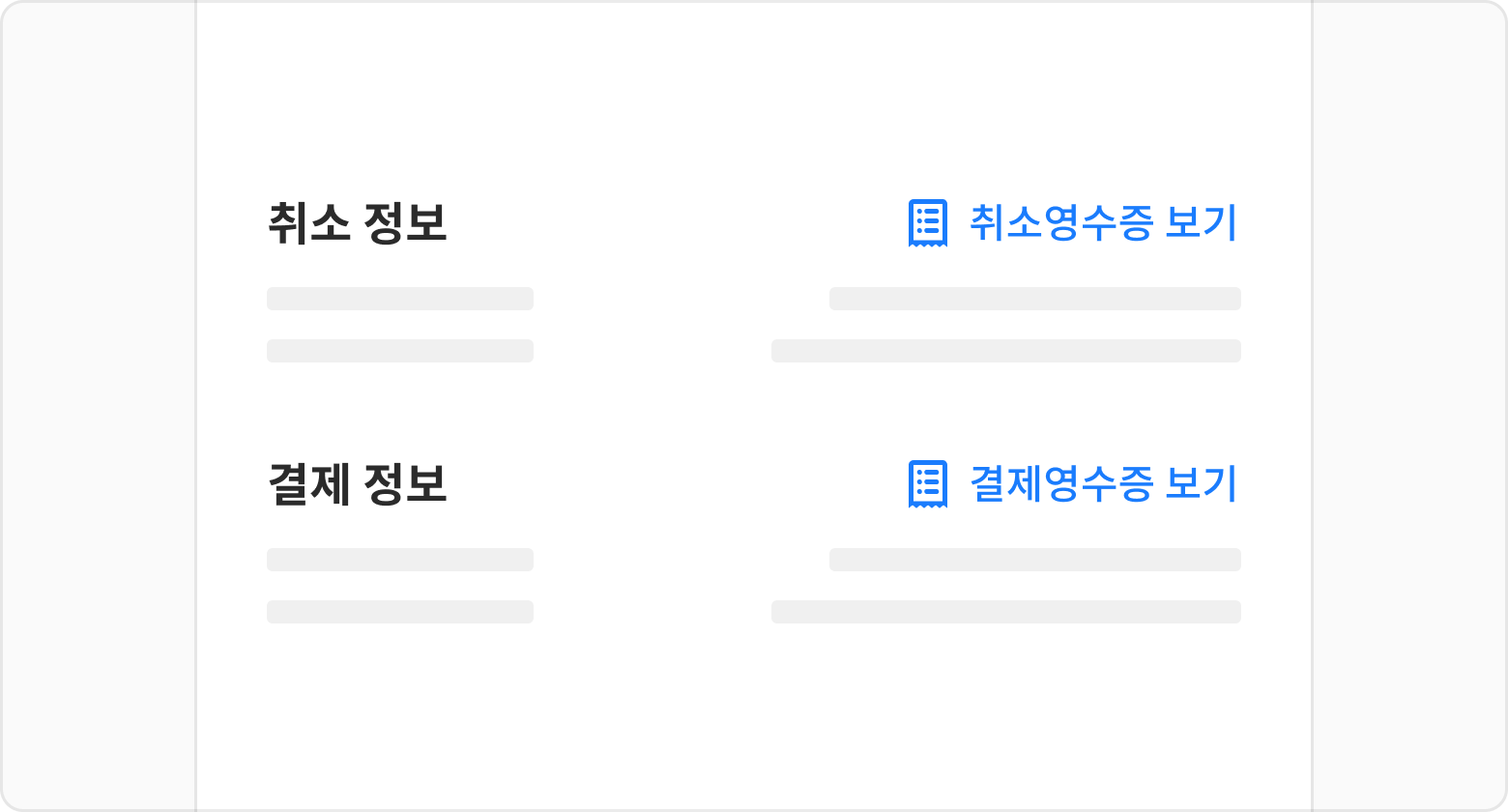The width and height of the screenshot is (1508, 812).
Task: Click the right vertical divider line
Action: click(x=1312, y=406)
